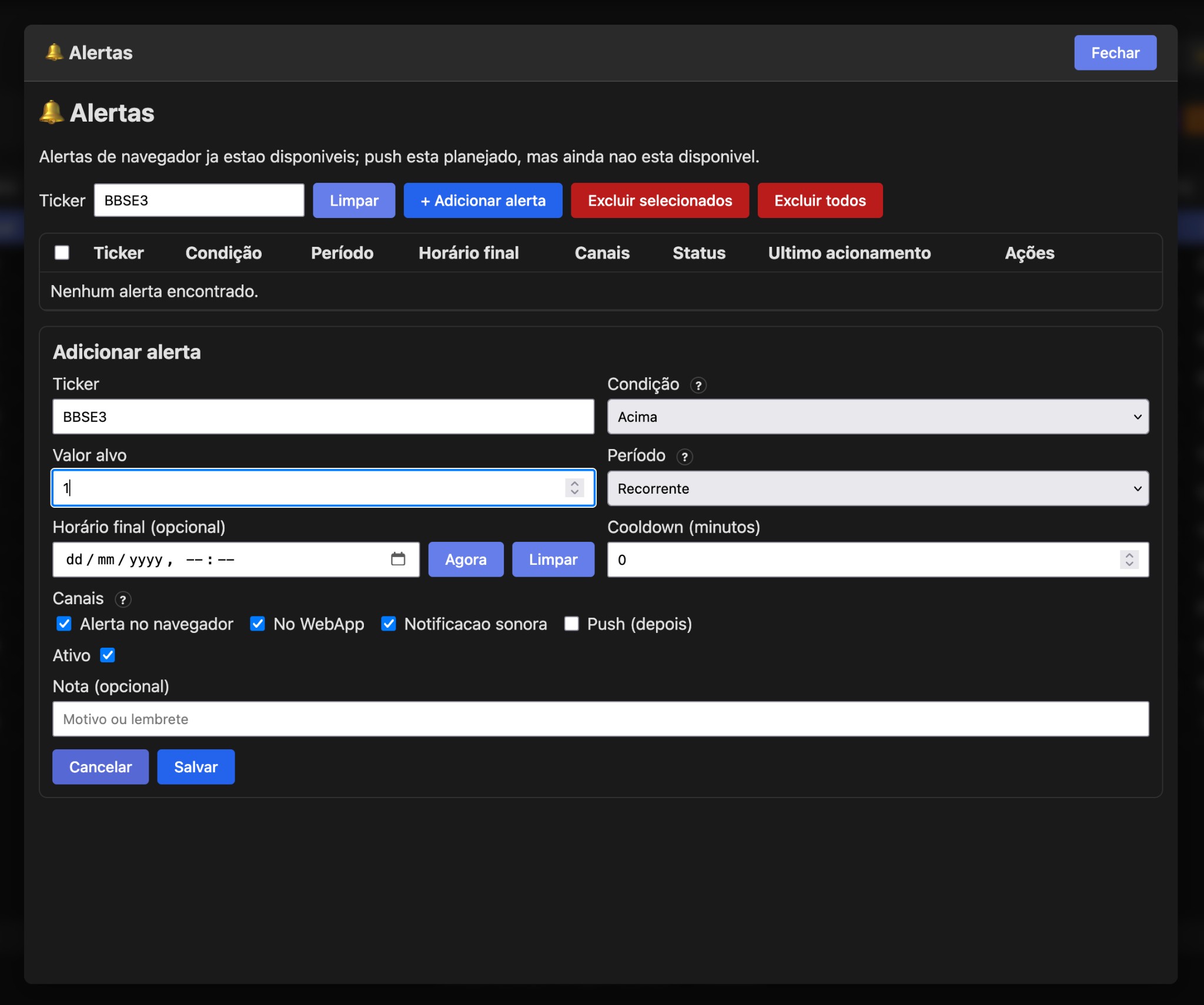Open the calendar picker in Horário final
Image resolution: width=1204 pixels, height=1005 pixels.
tap(399, 559)
